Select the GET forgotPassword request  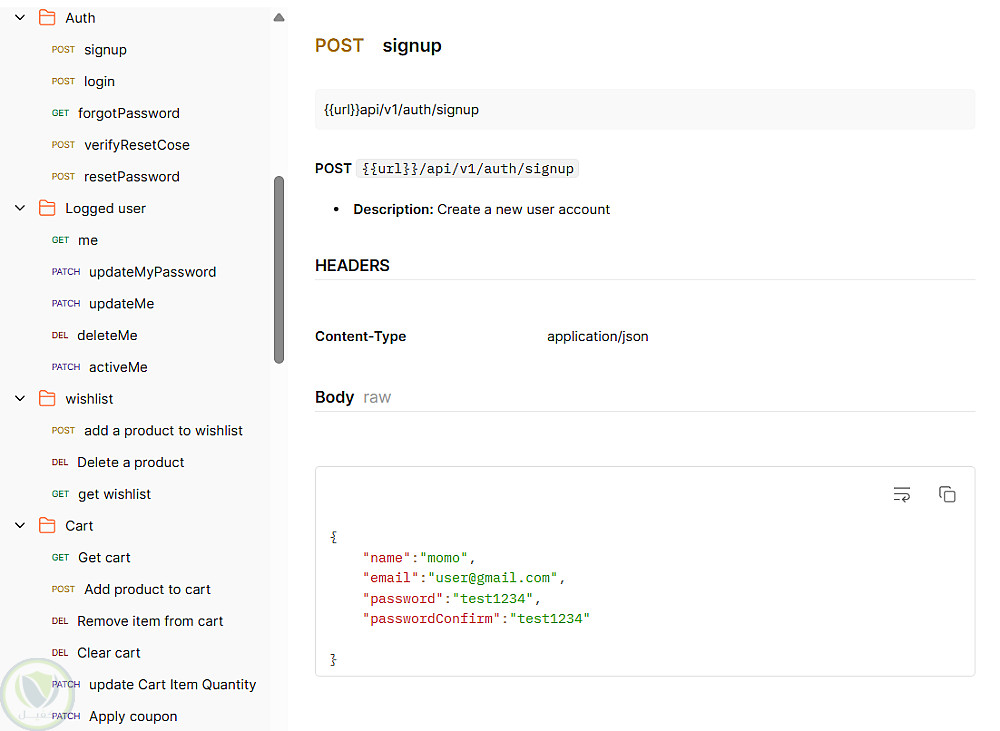128,113
